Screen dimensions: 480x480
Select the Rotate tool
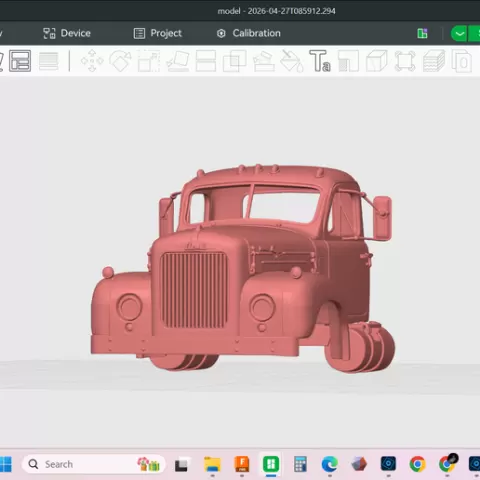tap(121, 61)
